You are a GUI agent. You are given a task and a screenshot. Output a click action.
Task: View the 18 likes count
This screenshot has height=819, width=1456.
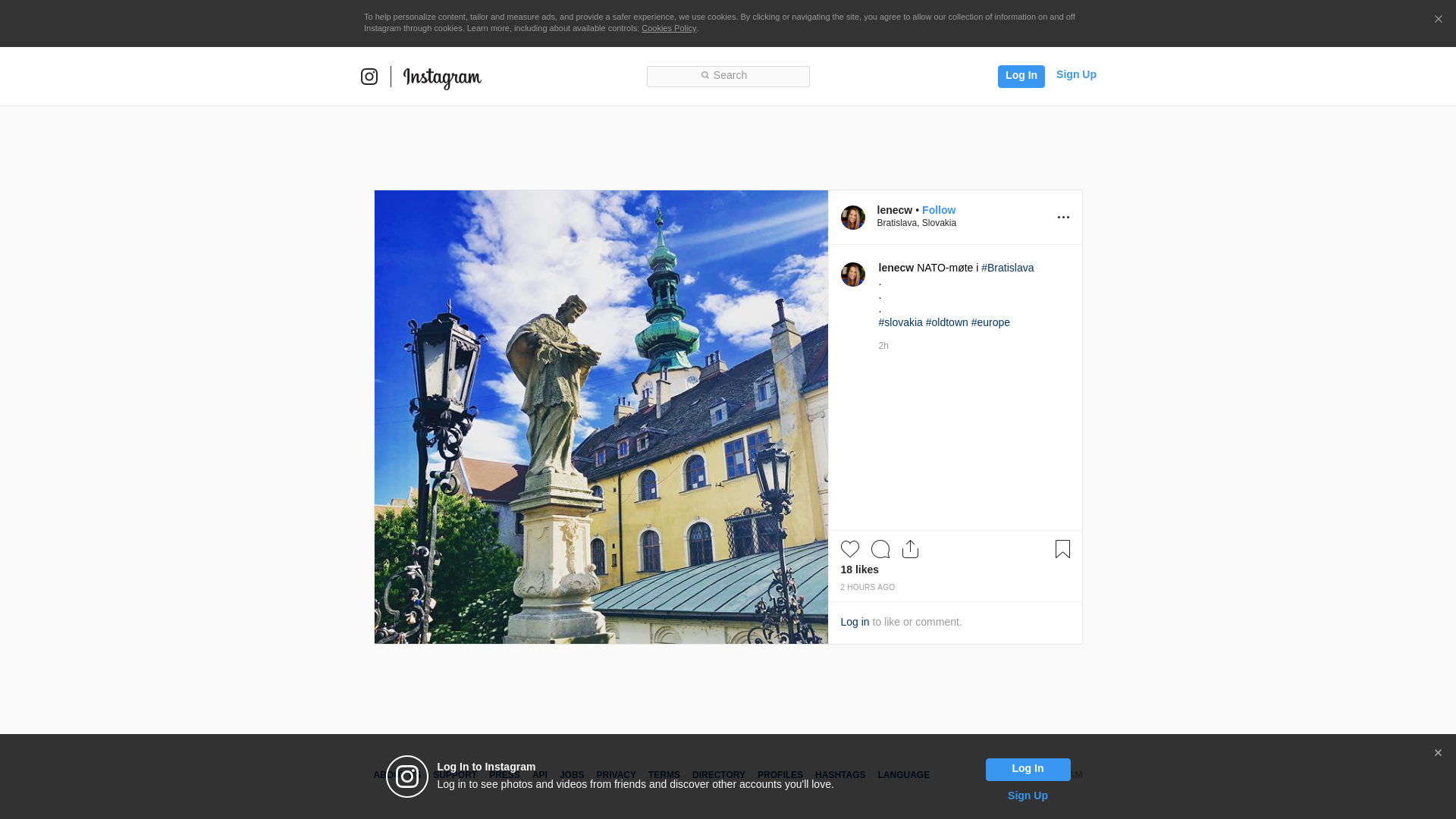click(860, 570)
